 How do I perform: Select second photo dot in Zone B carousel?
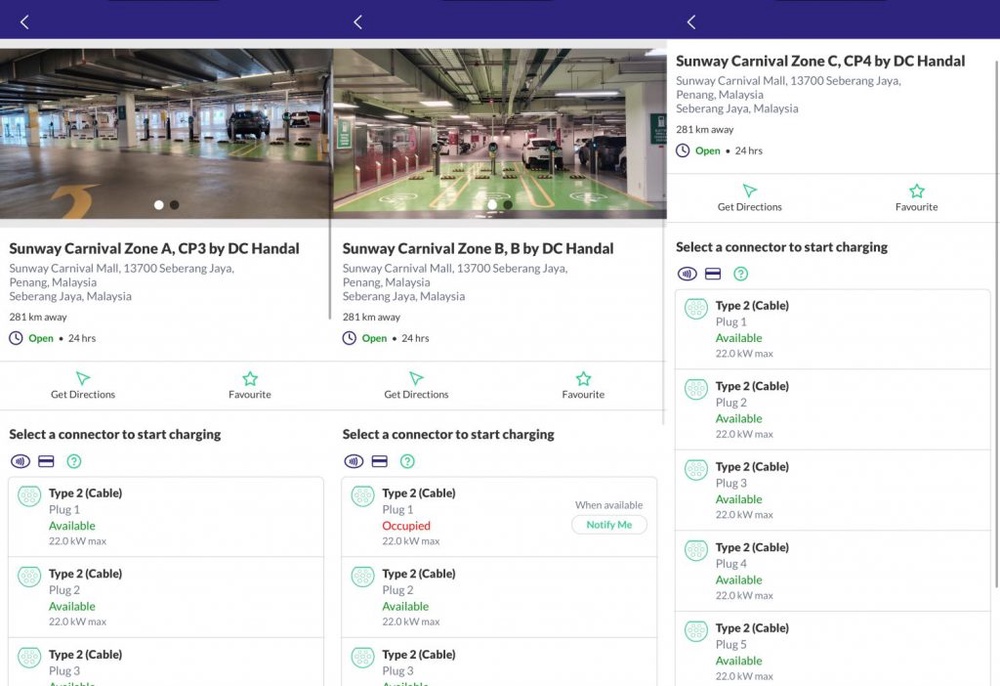pos(508,205)
